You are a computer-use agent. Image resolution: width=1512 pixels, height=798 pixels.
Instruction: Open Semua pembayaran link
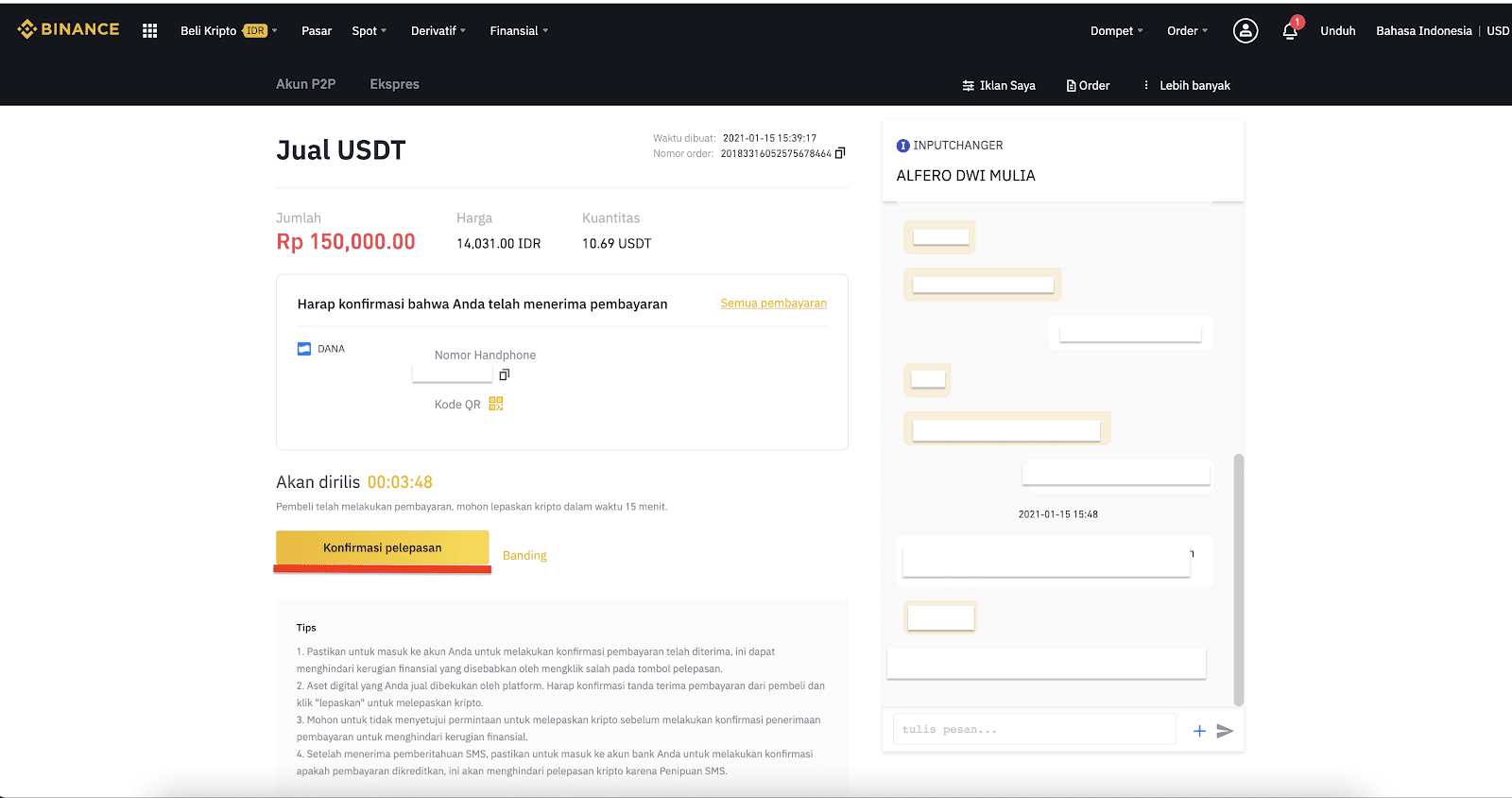pyautogui.click(x=774, y=304)
